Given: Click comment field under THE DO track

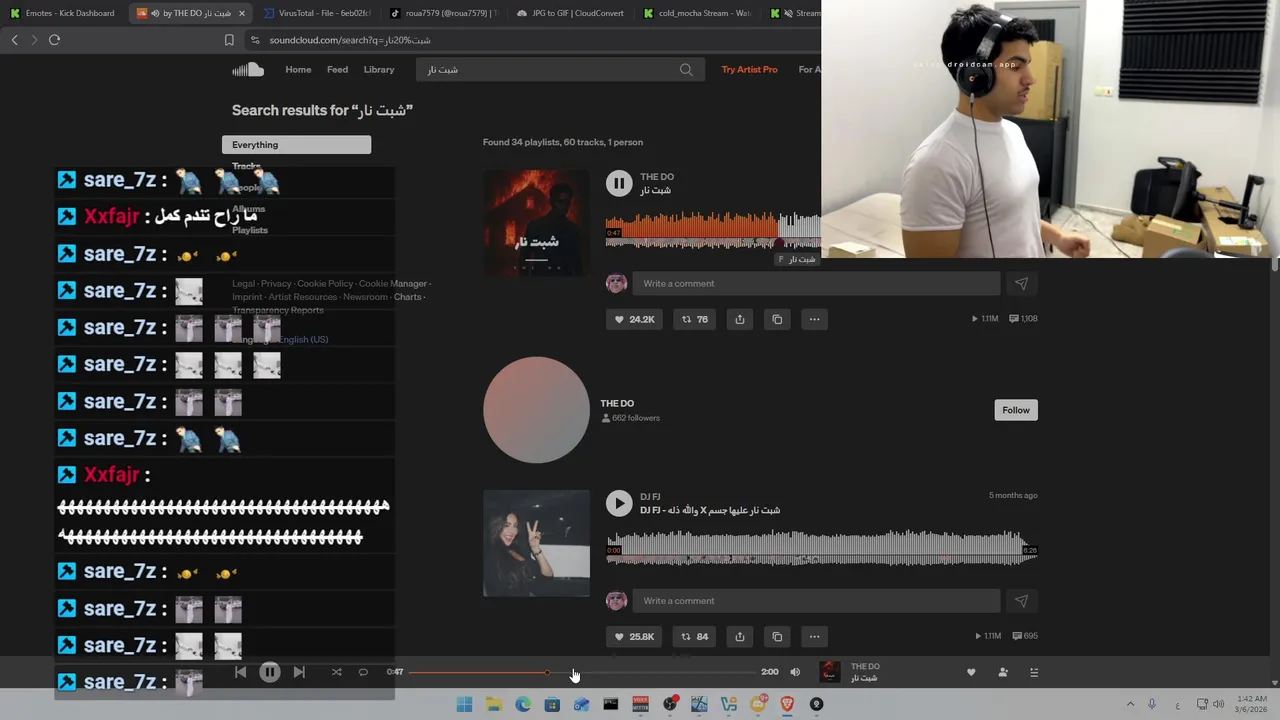Looking at the screenshot, I should [816, 284].
